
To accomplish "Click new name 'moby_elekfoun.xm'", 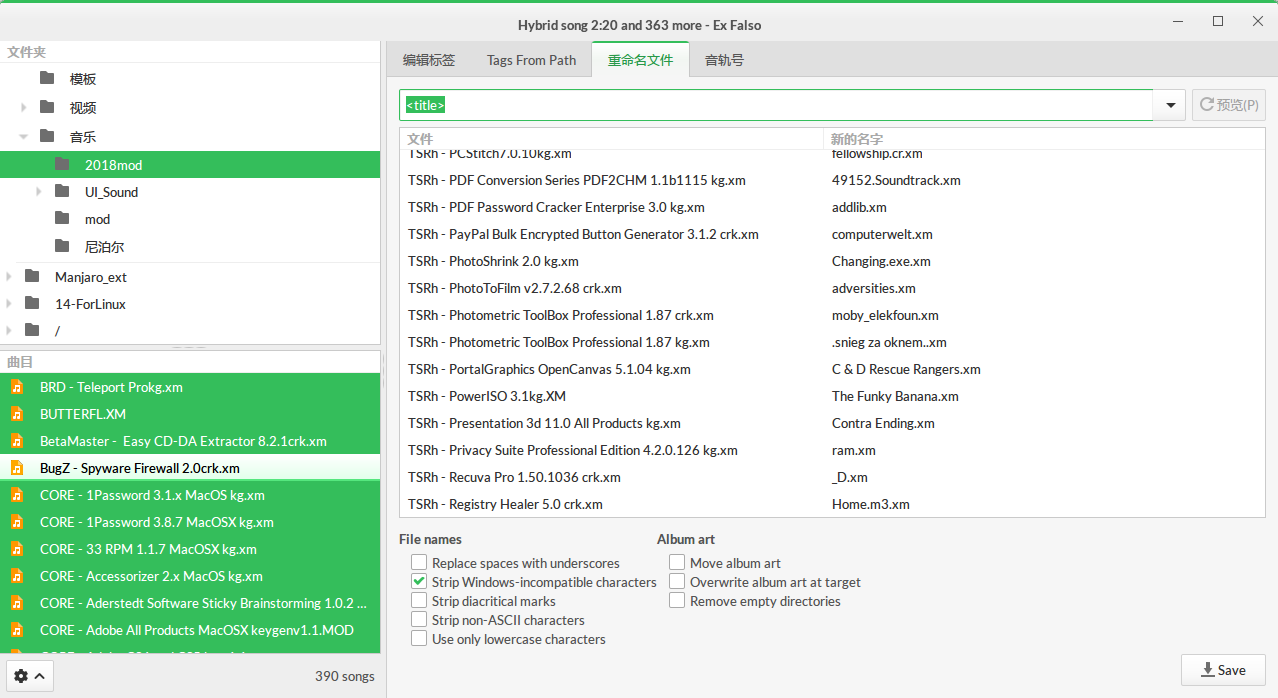I will tap(885, 315).
